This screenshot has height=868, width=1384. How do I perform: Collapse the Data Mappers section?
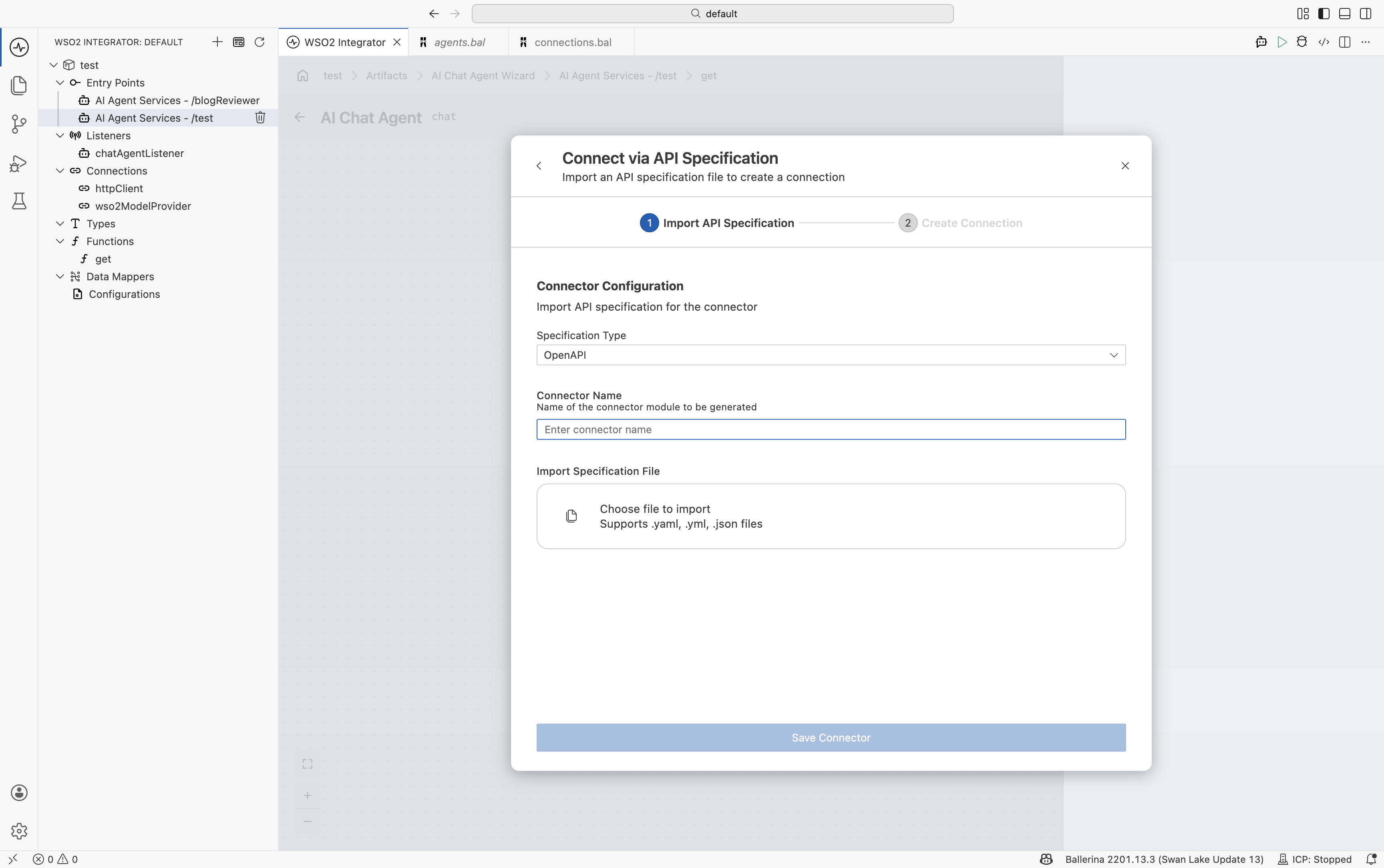(60, 276)
